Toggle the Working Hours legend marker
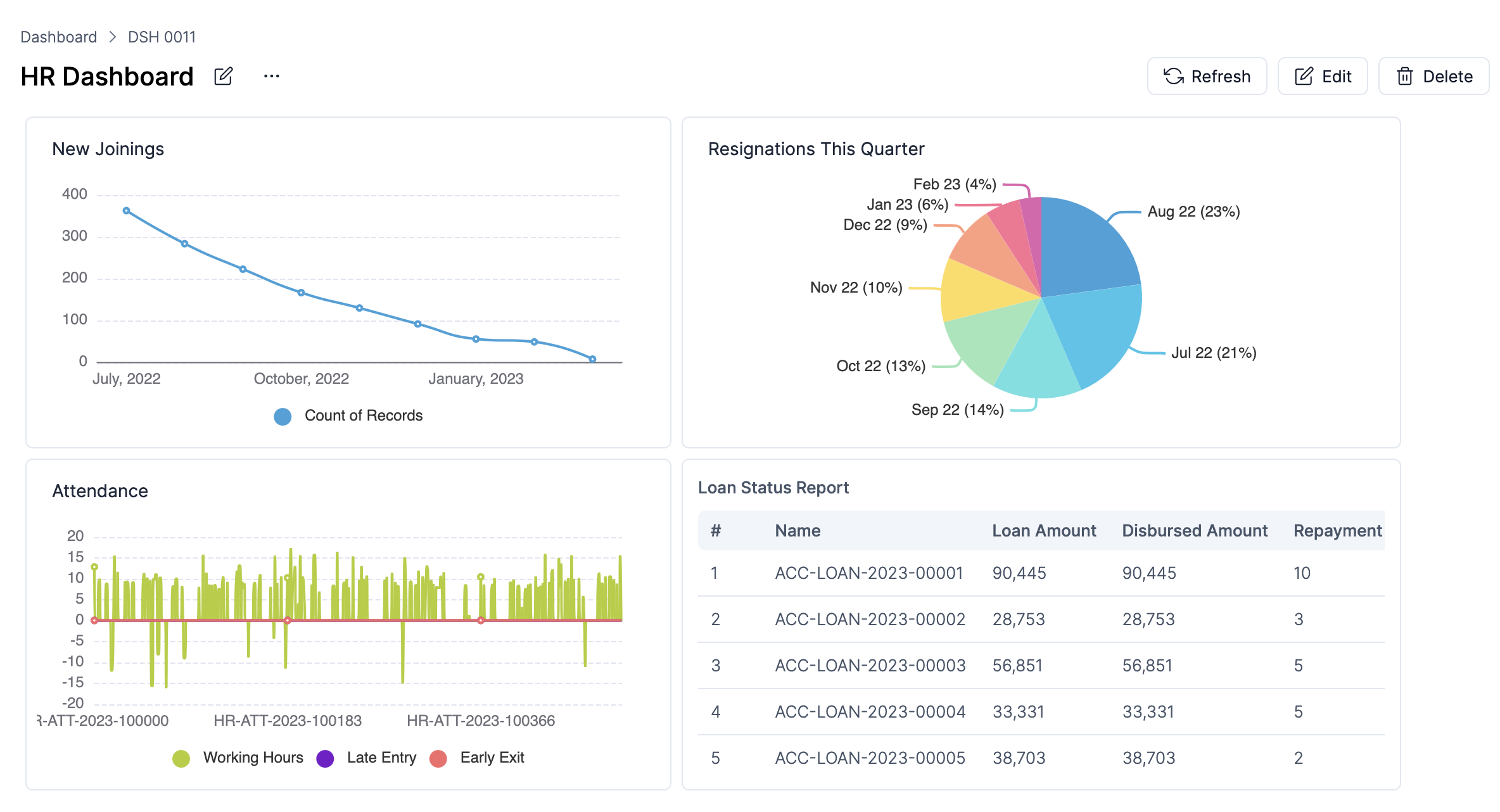 [181, 758]
